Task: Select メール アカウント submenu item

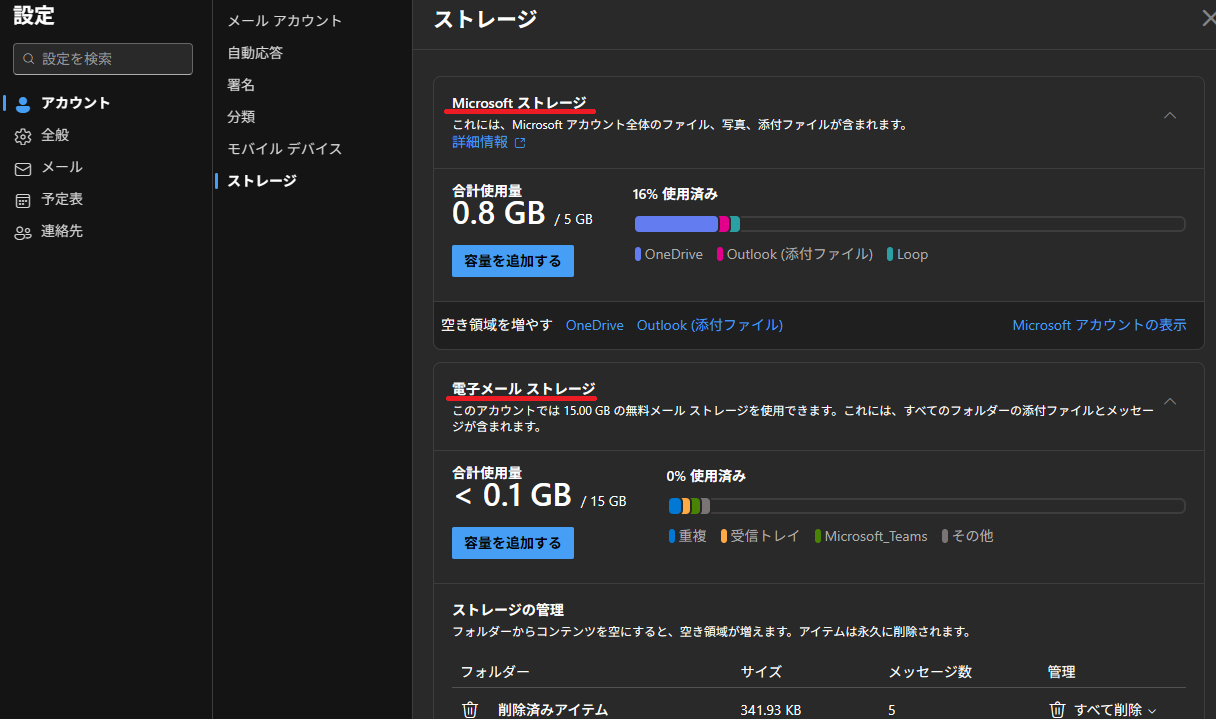Action: tap(285, 21)
